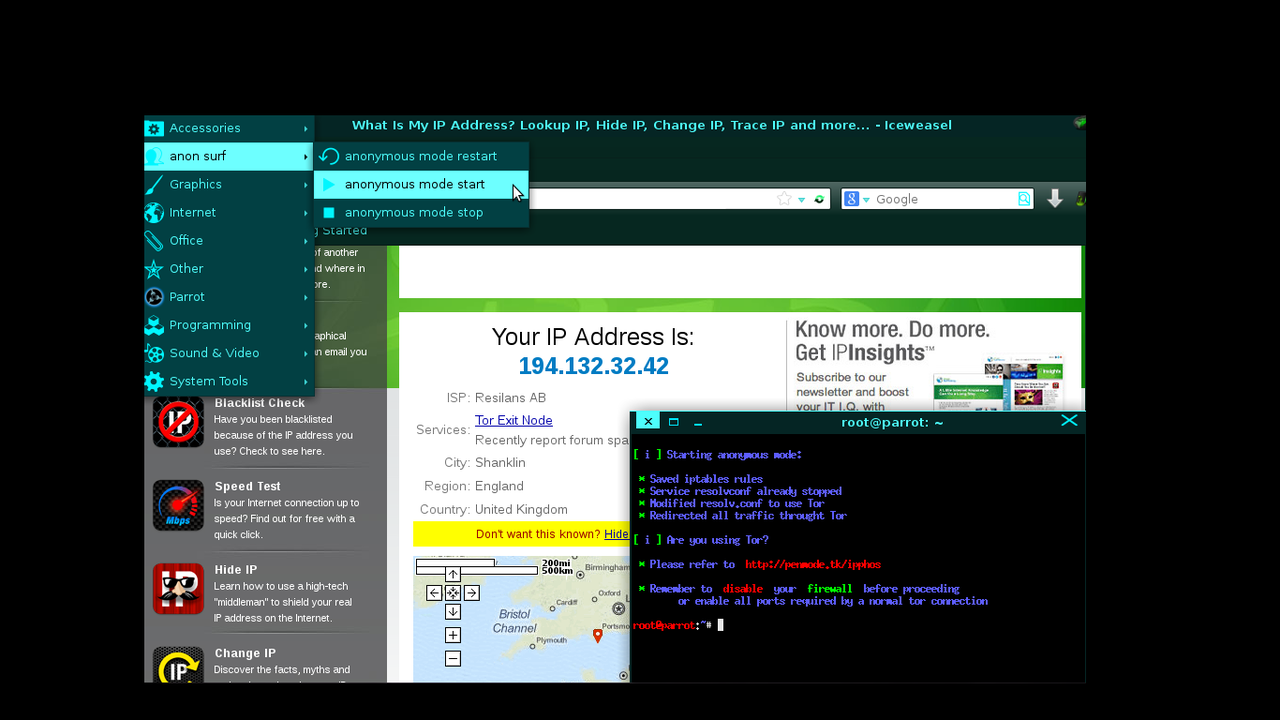This screenshot has height=720, width=1280.
Task: Bookmark page with the star icon
Action: (x=785, y=199)
